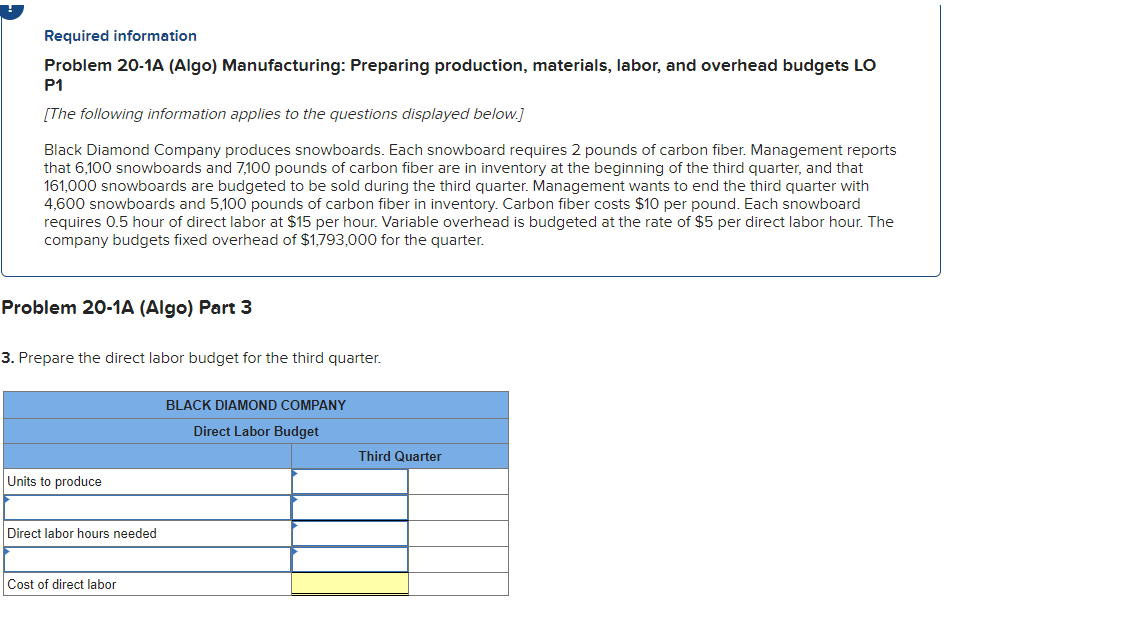Open the blank label cell under Units to produce
The height and width of the screenshot is (640, 1133).
[145, 506]
